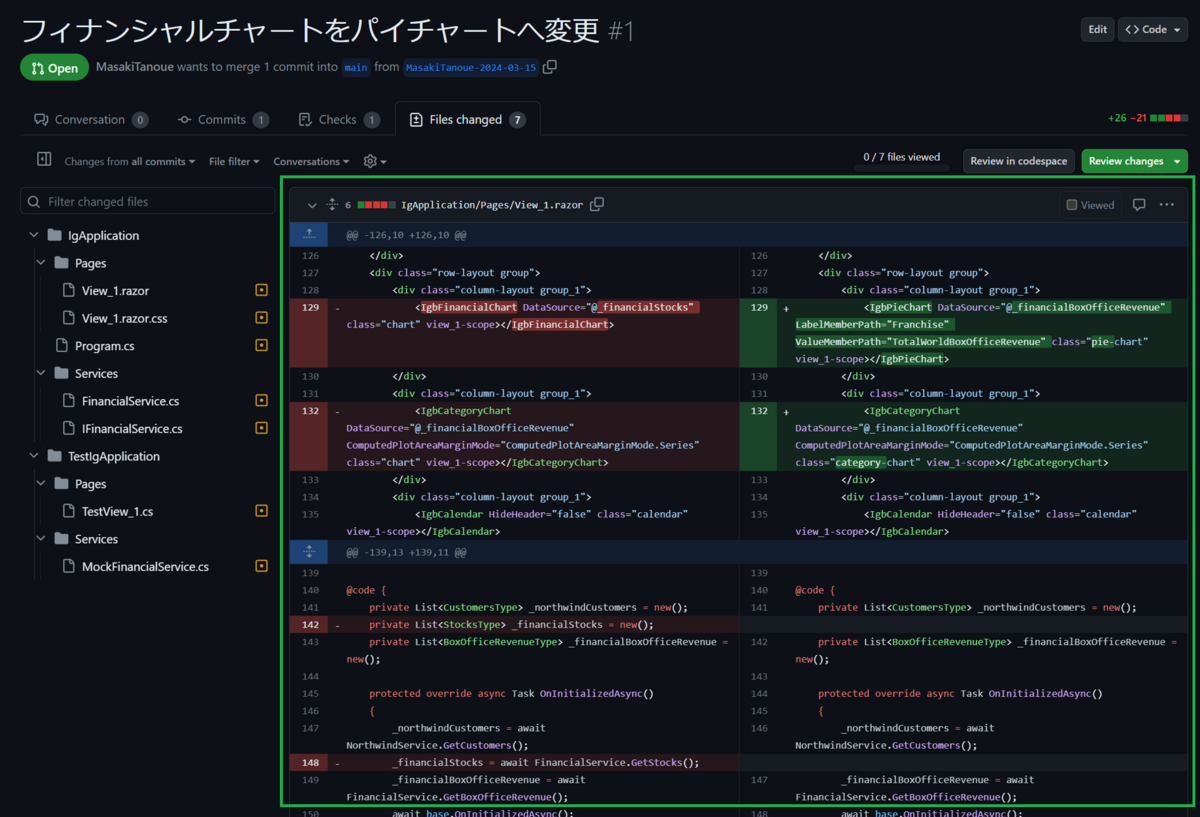
Task: Expand all lines of View_1.razor diff
Action: [x=332, y=205]
